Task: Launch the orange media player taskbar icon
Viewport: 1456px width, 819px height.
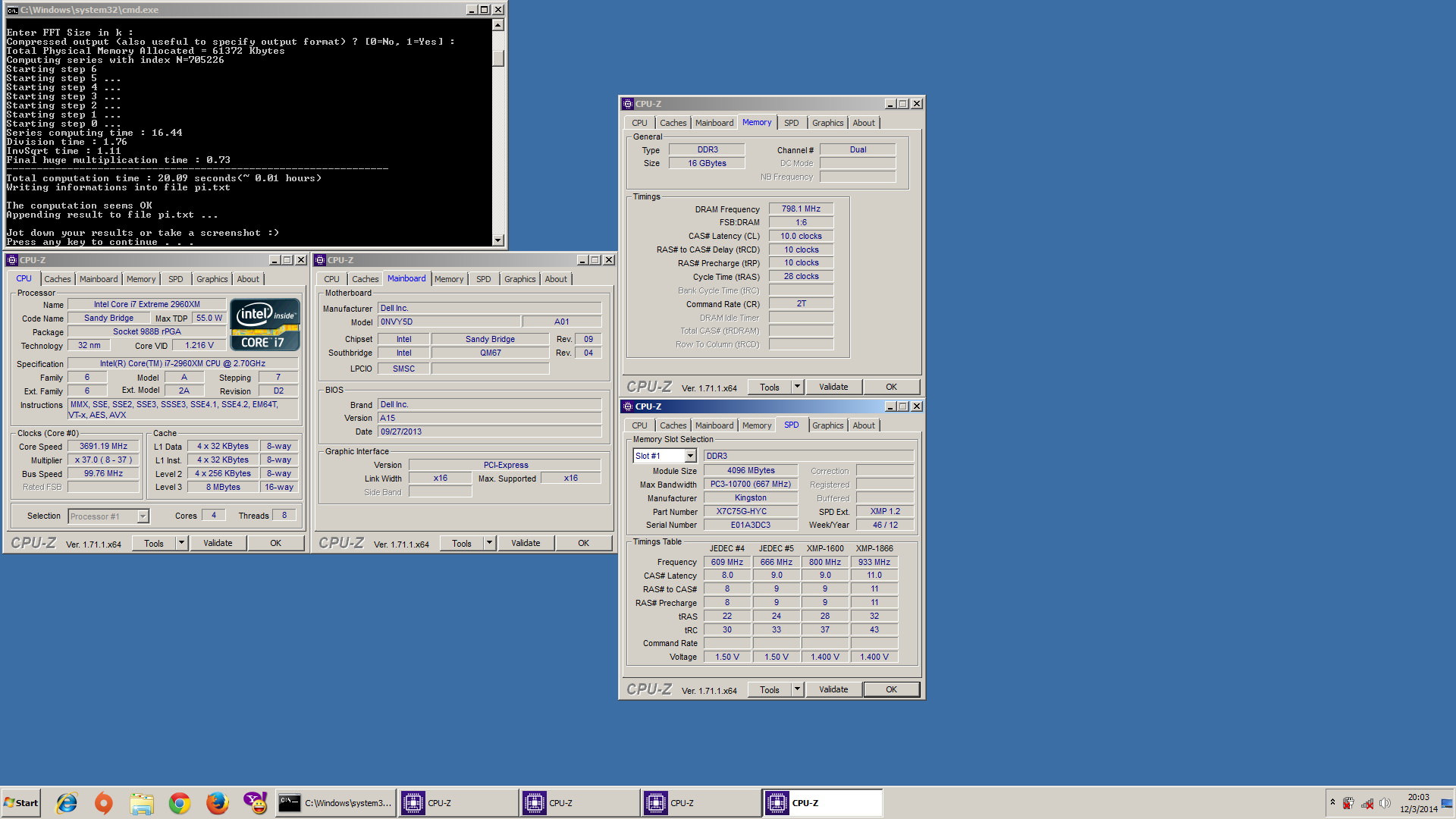Action: 104,803
